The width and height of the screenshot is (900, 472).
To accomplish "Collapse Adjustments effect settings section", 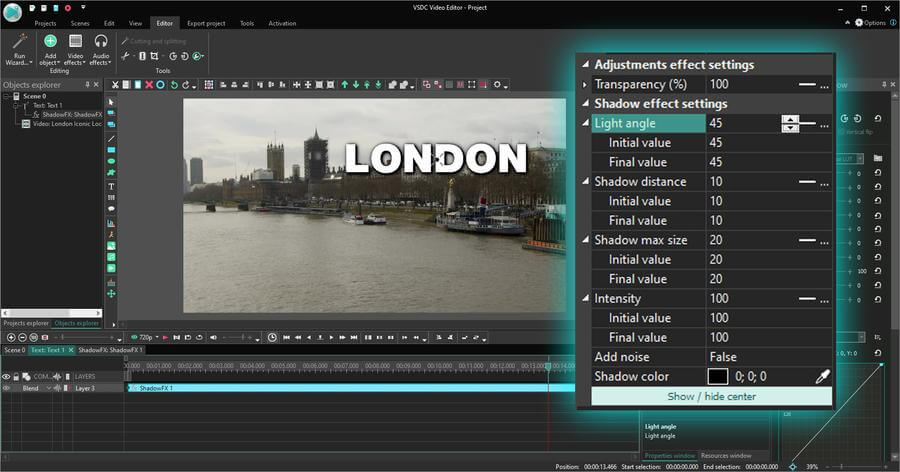I will (585, 64).
